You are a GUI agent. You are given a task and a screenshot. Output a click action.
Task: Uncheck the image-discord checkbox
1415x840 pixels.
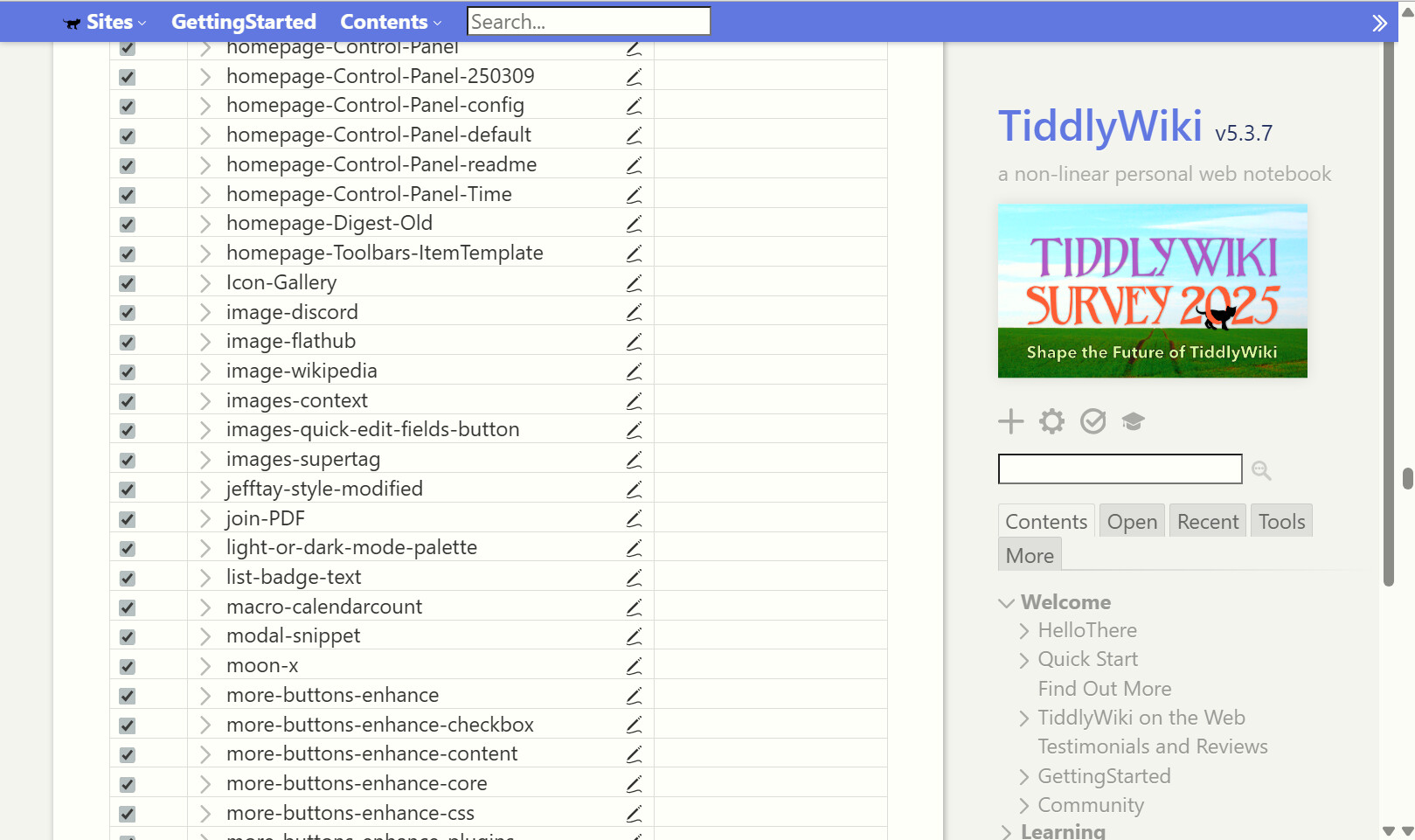128,313
